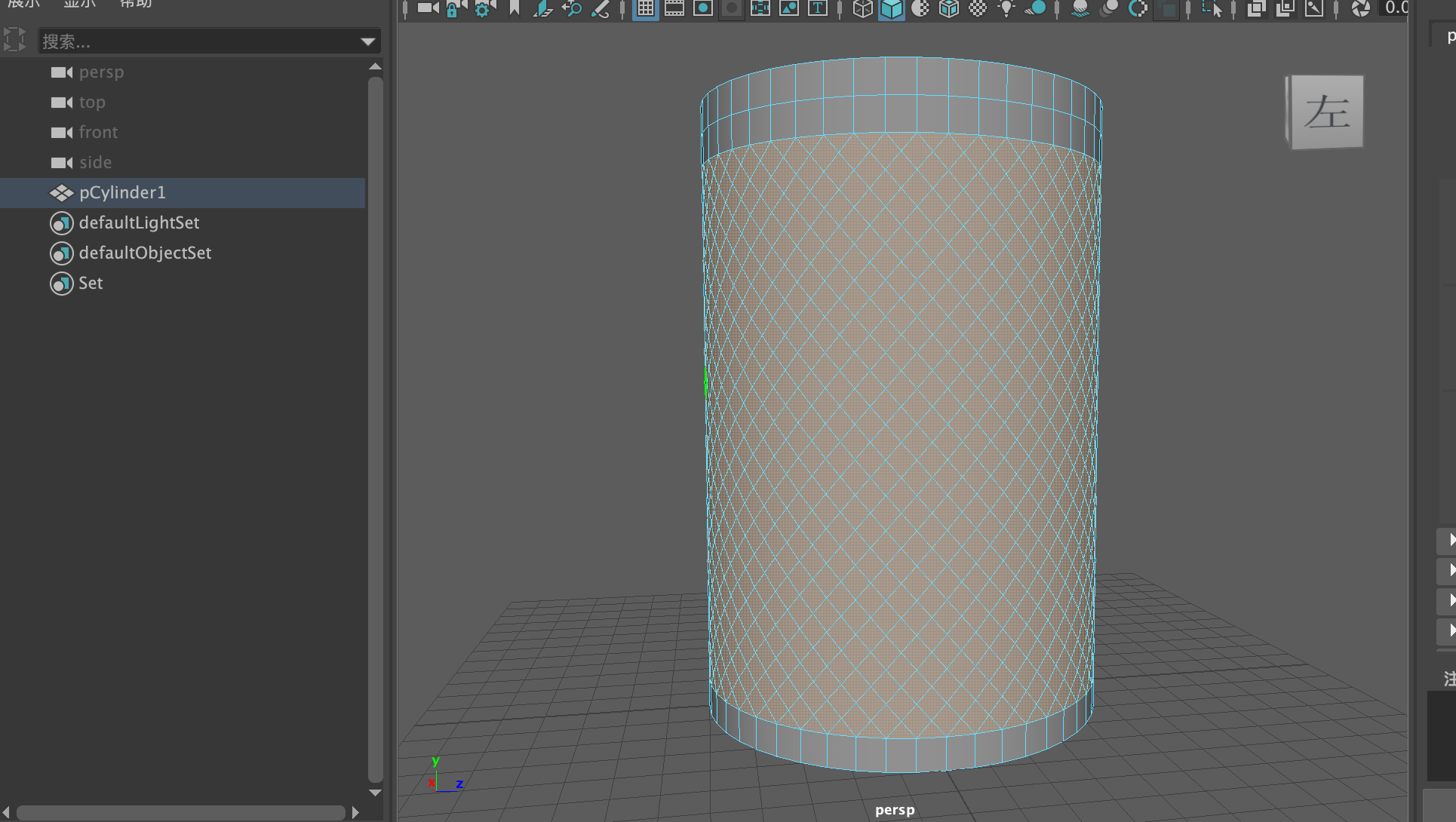Viewport: 1456px width, 822px height.
Task: Click the 2D pan/zoom magnifier icon
Action: pos(572,8)
